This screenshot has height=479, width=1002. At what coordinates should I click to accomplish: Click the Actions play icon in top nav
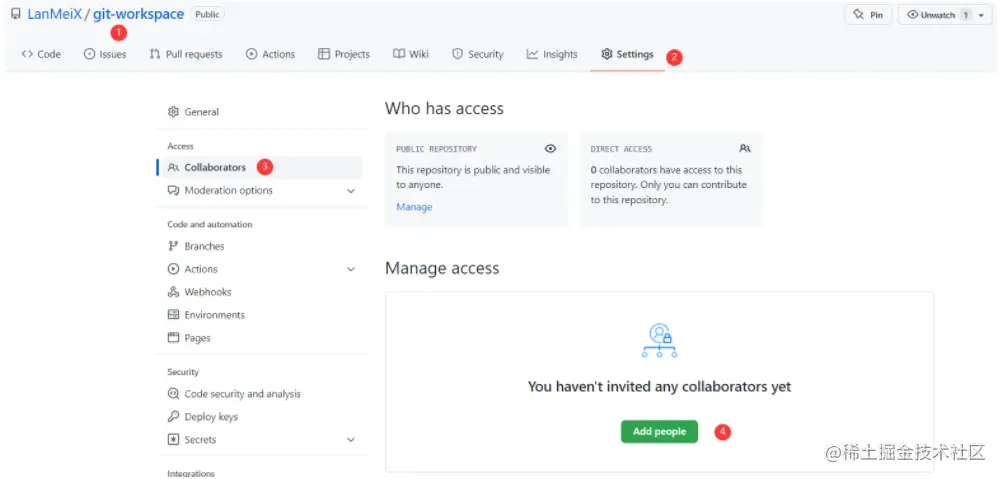point(252,54)
